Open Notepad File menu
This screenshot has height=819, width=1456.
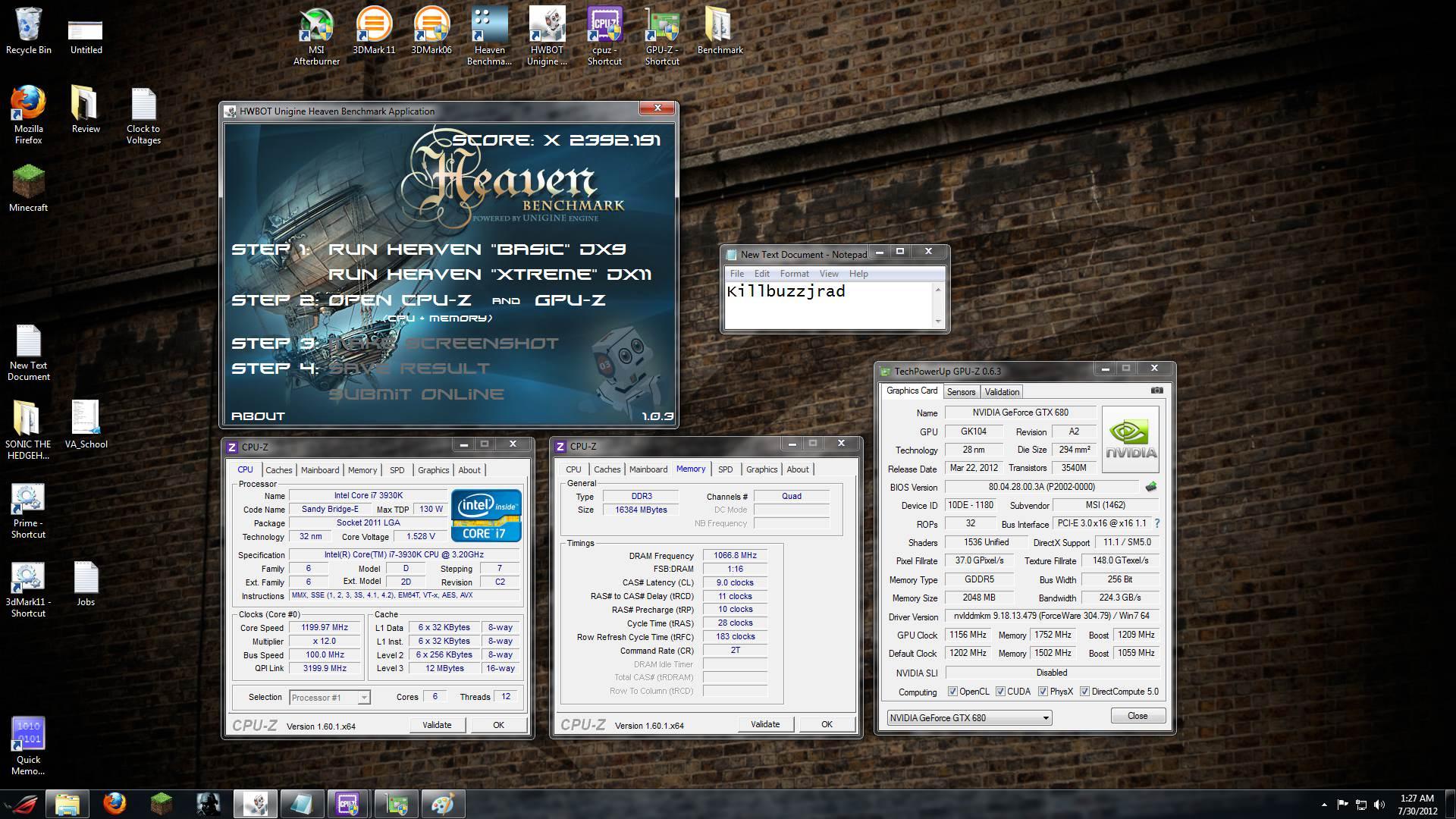[x=736, y=274]
